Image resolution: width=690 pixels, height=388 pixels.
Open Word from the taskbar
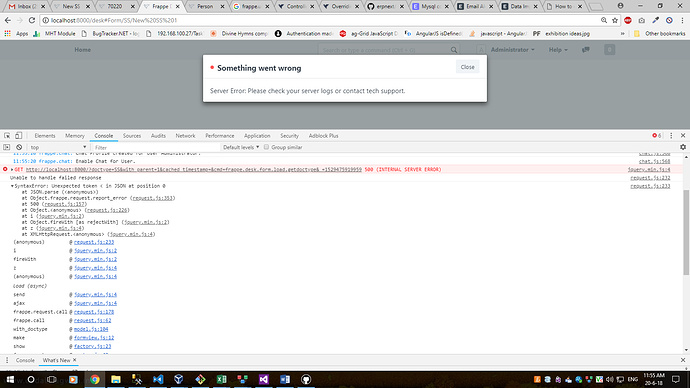coord(285,379)
